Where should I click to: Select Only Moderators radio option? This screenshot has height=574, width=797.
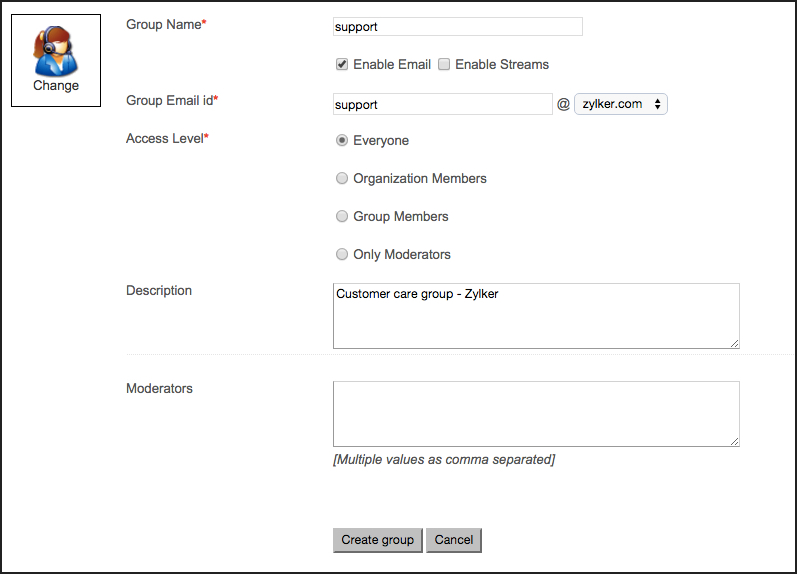pos(342,254)
